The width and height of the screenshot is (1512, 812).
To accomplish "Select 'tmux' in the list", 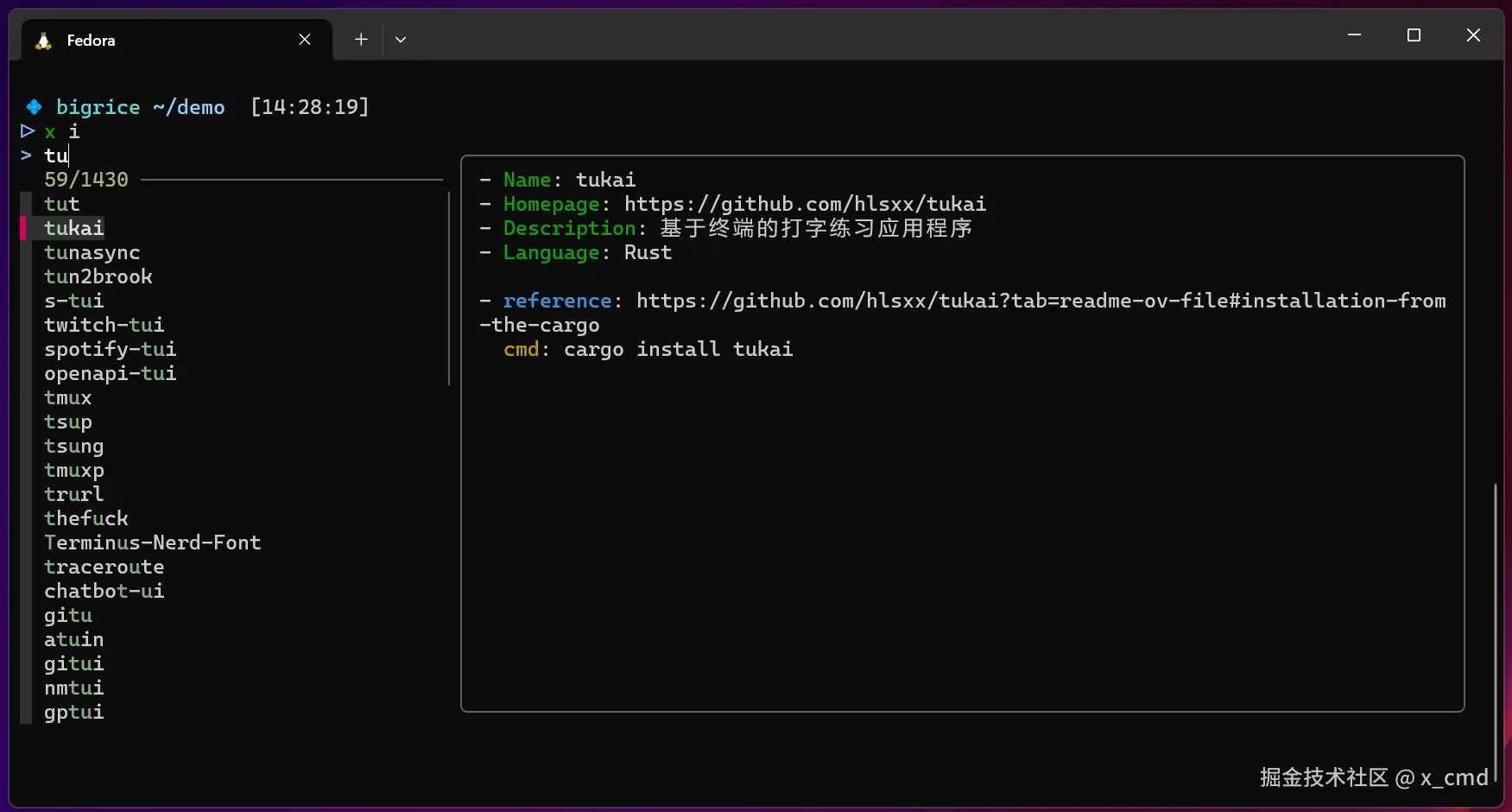I will pyautogui.click(x=68, y=397).
